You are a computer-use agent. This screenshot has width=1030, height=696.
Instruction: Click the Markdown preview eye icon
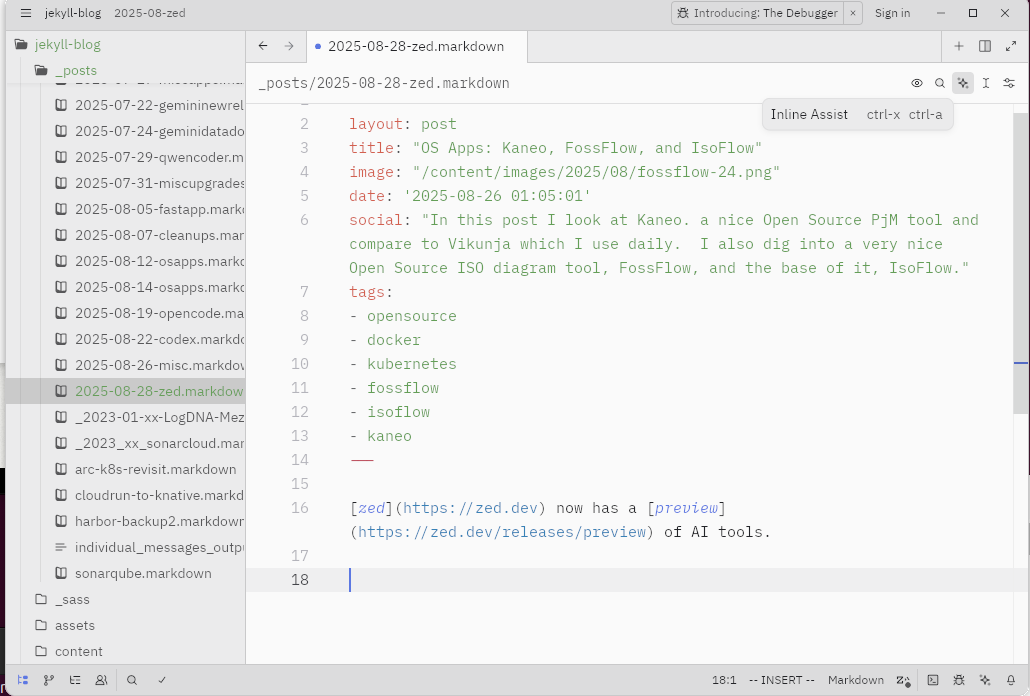pos(917,83)
